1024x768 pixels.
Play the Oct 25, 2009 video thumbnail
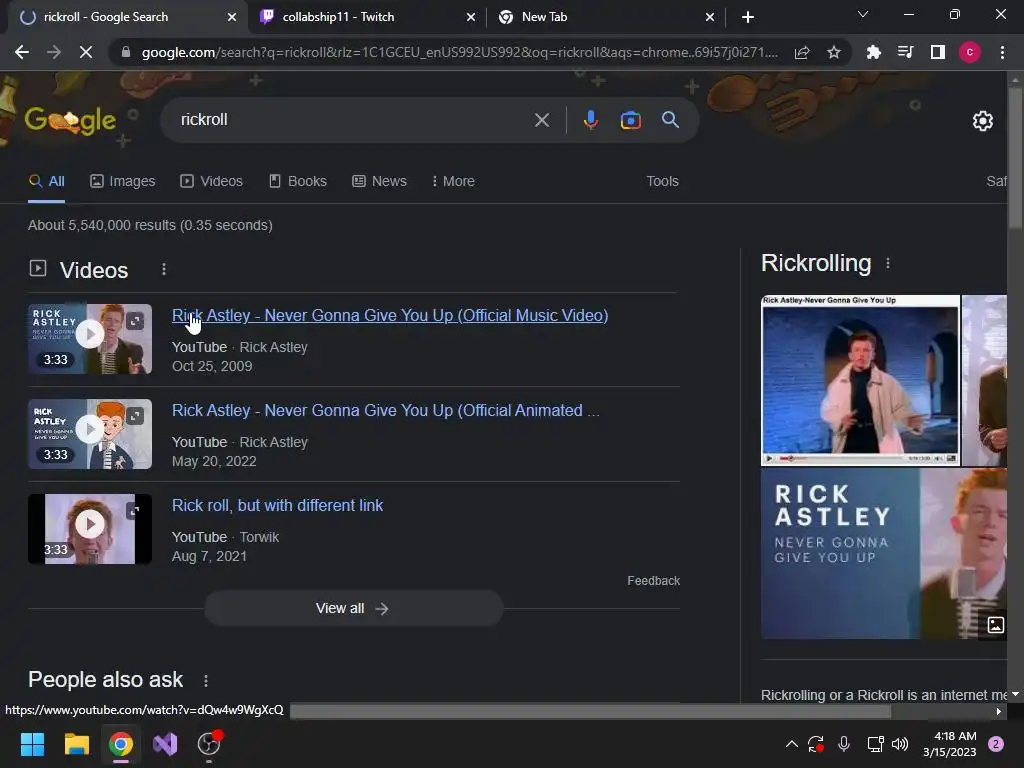pos(90,339)
